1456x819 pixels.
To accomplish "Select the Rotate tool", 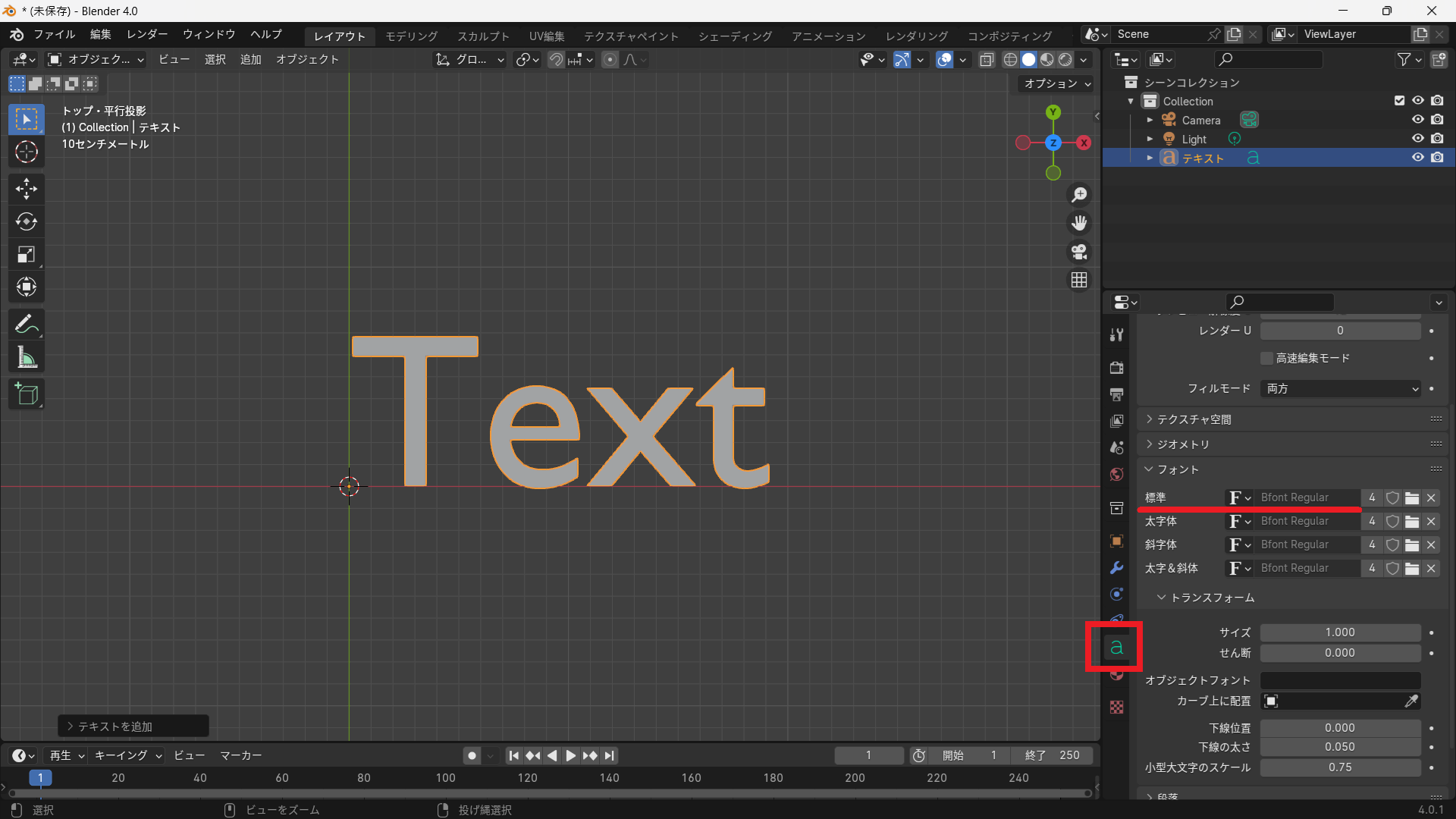I will [27, 221].
